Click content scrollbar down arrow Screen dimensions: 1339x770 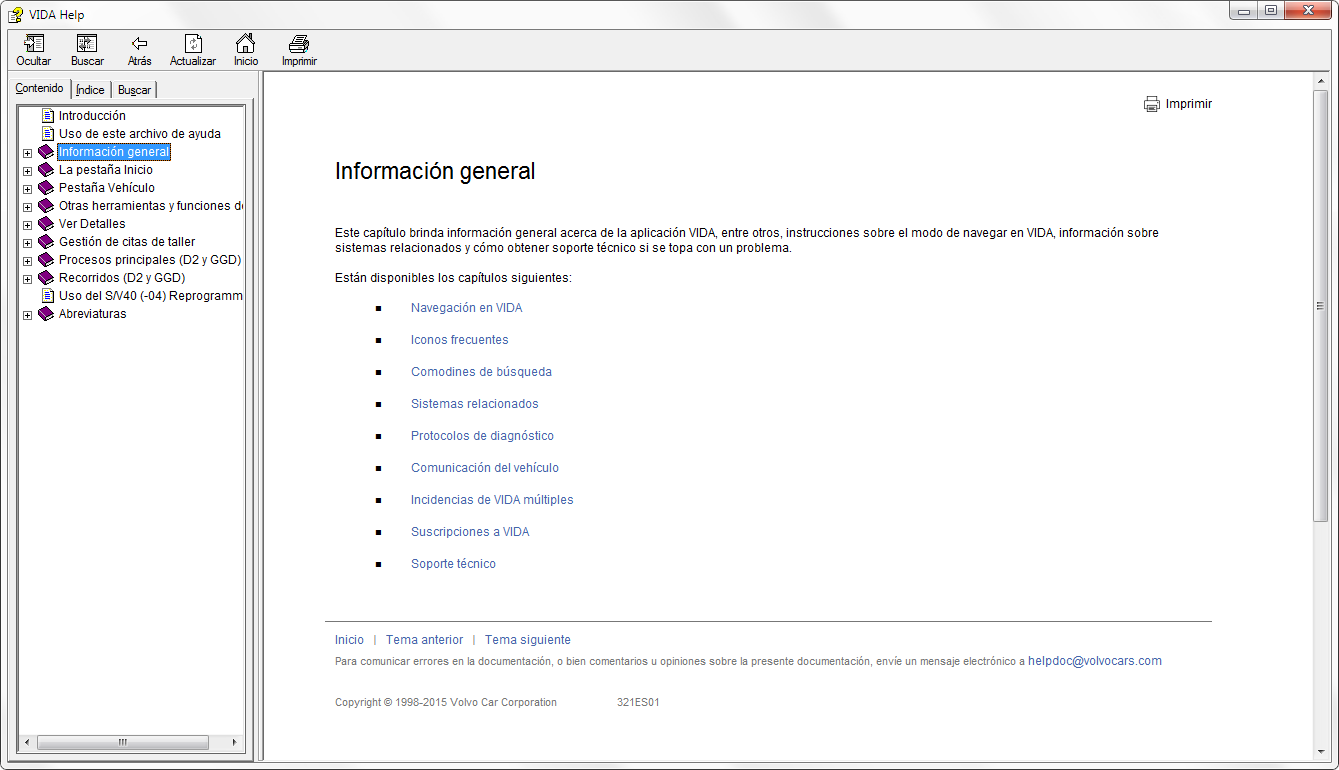1320,752
